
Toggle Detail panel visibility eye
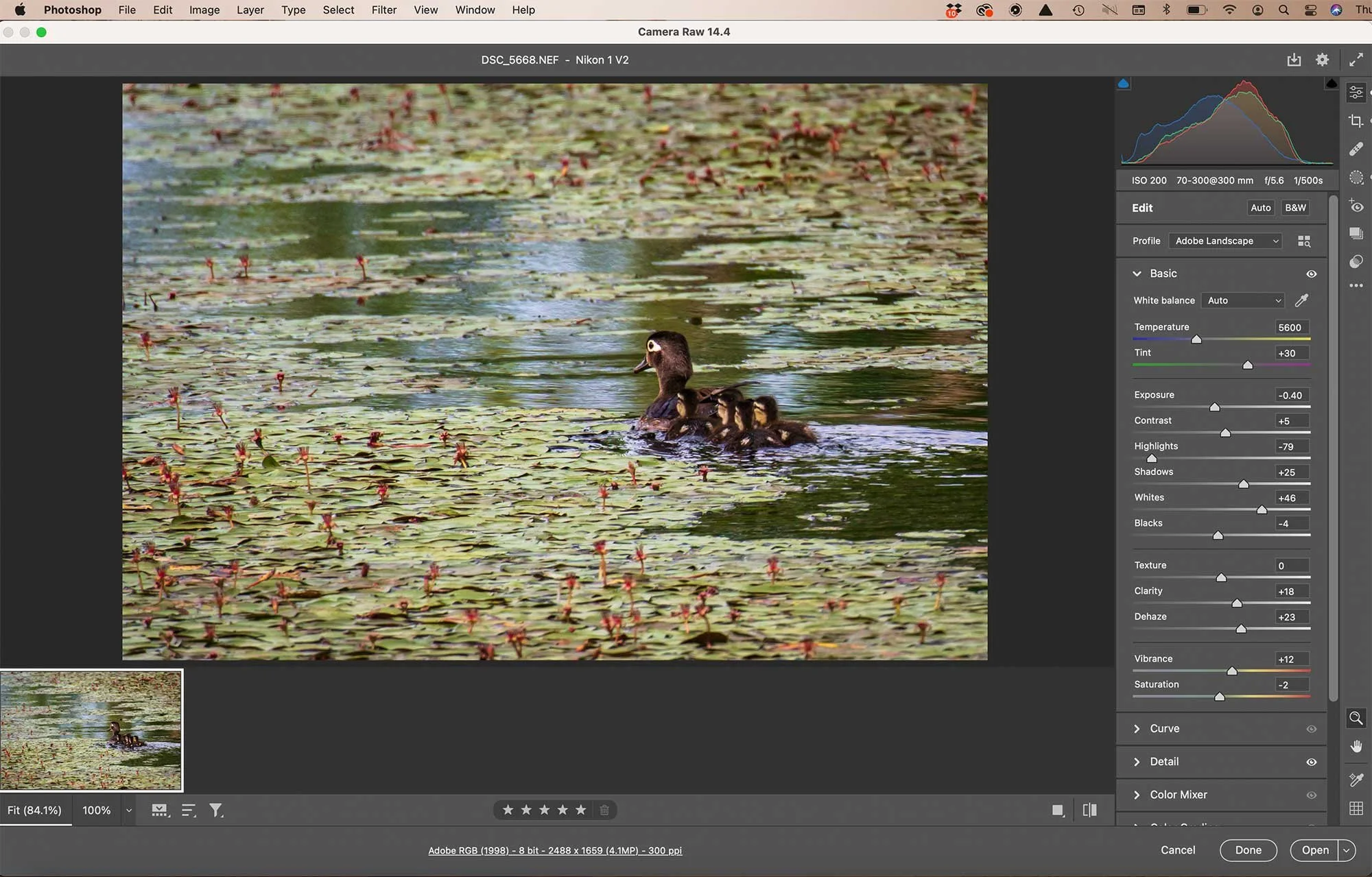(1311, 762)
